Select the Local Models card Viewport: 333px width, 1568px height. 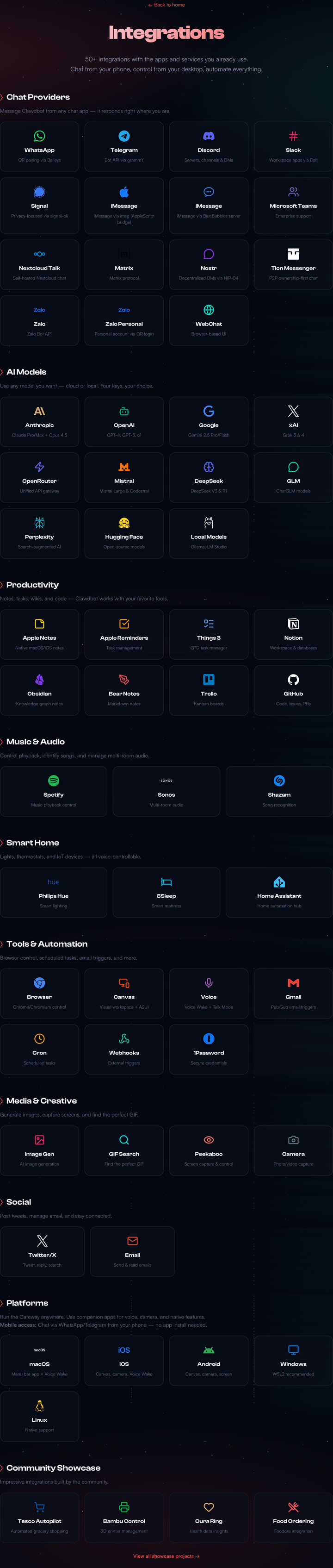click(x=209, y=533)
